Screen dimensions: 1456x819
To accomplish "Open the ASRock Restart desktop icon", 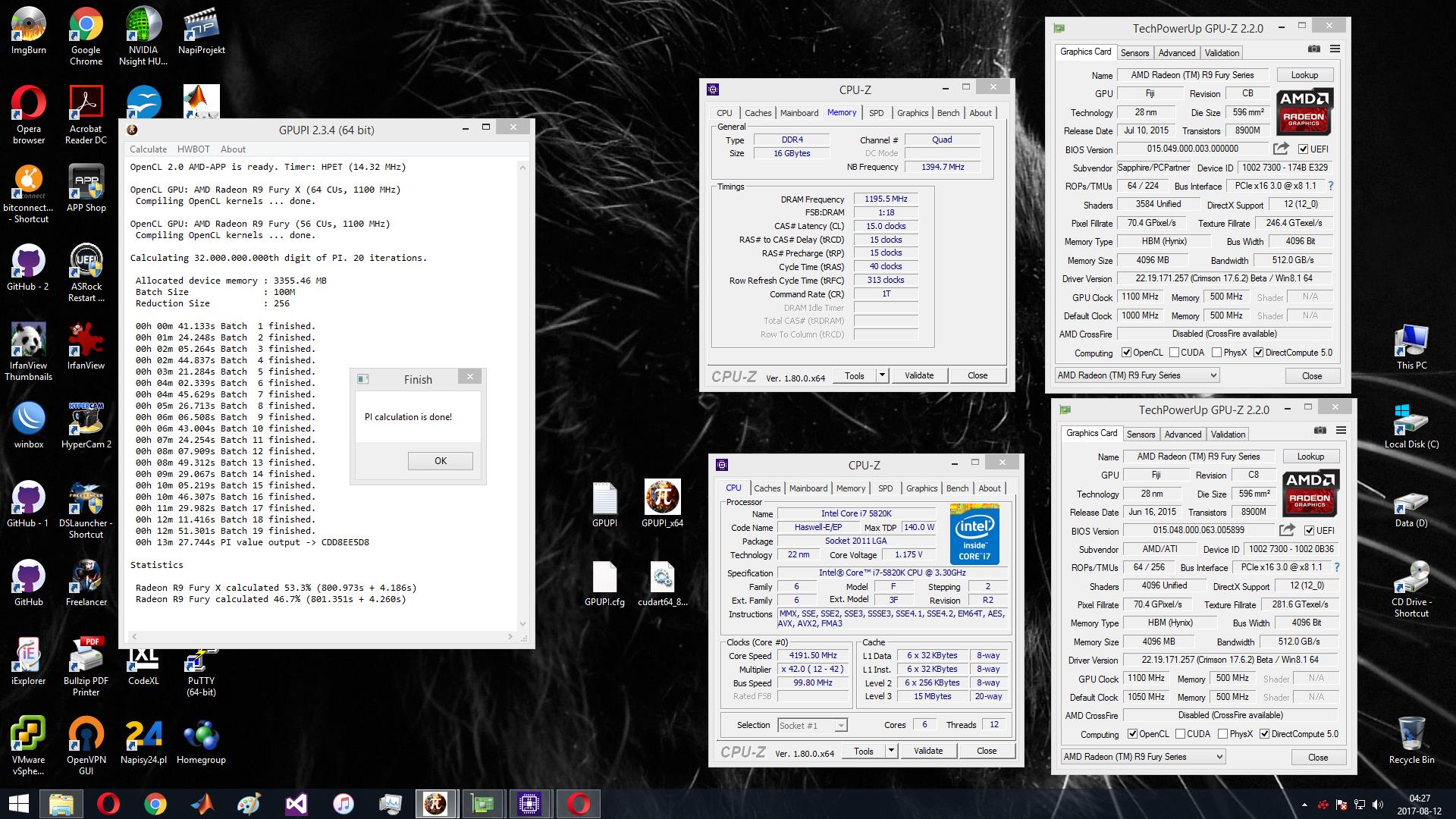I will 86,273.
